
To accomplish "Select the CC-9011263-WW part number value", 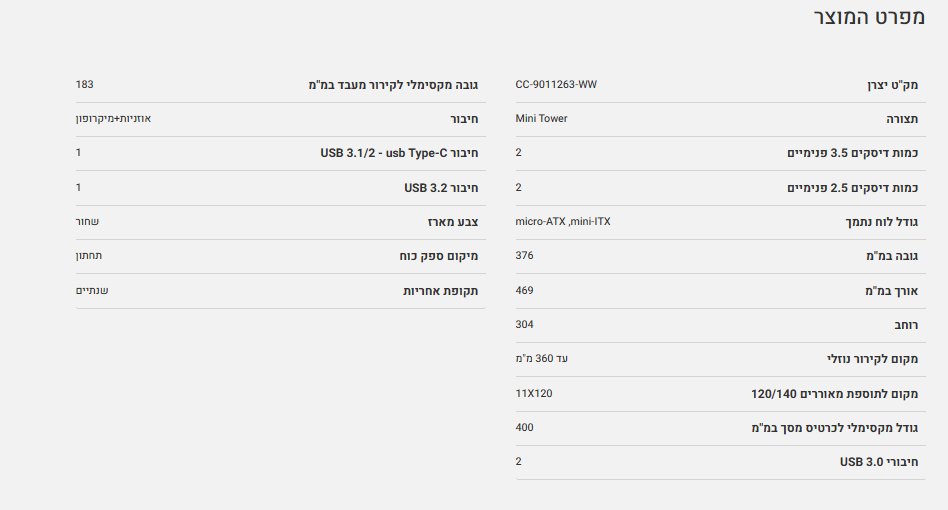I will pos(556,84).
